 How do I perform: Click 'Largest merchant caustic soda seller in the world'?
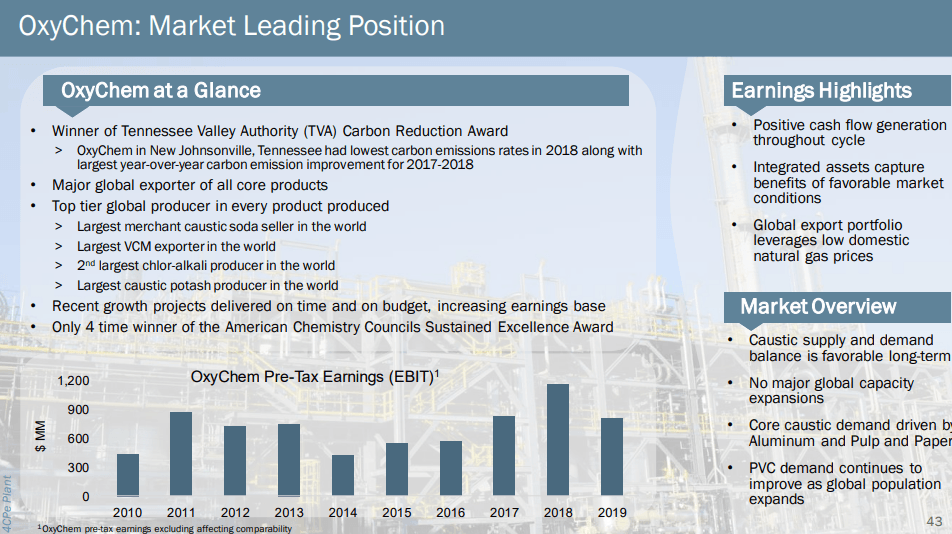point(222,226)
